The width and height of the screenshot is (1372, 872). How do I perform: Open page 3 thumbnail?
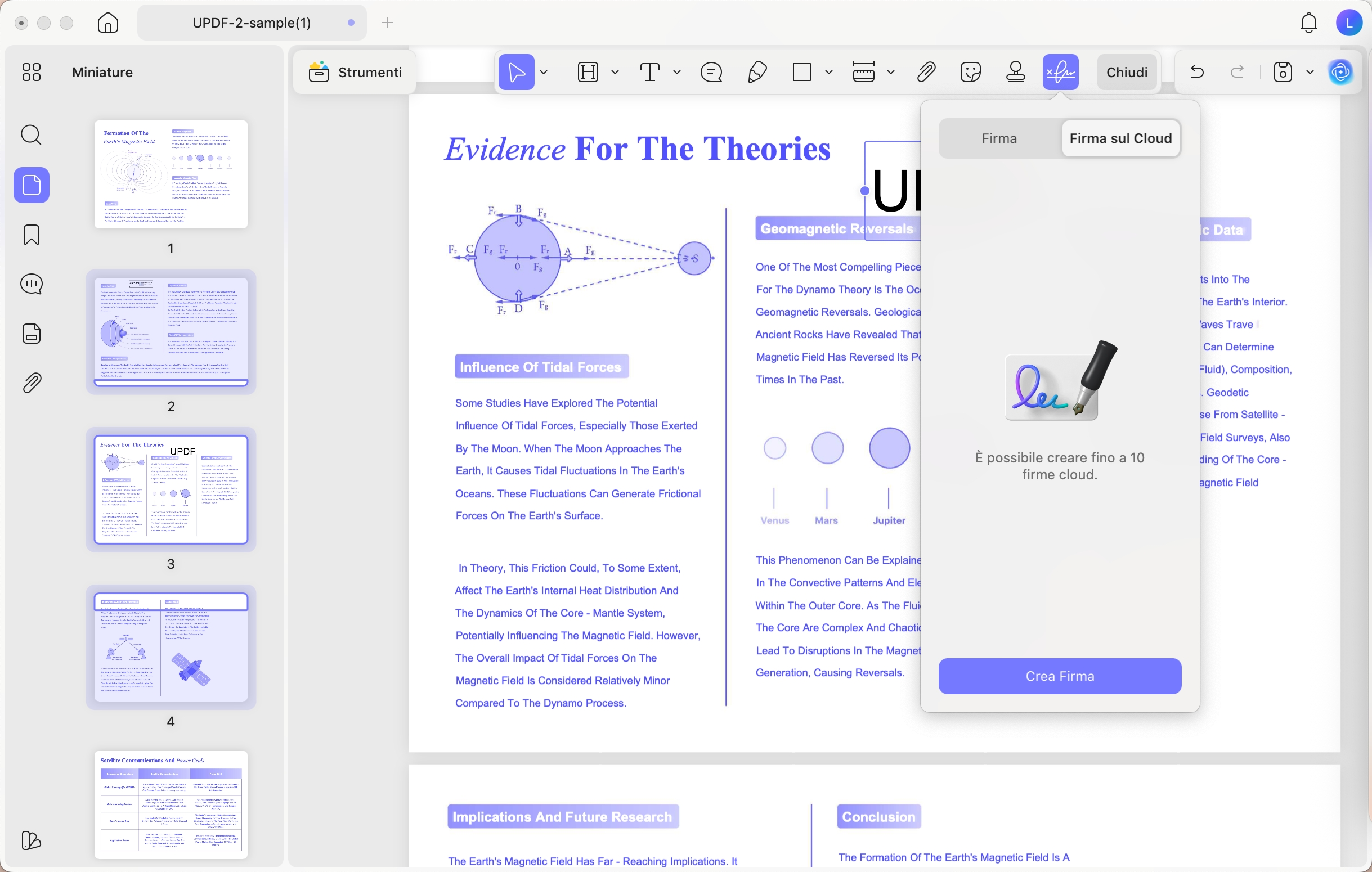[x=171, y=490]
